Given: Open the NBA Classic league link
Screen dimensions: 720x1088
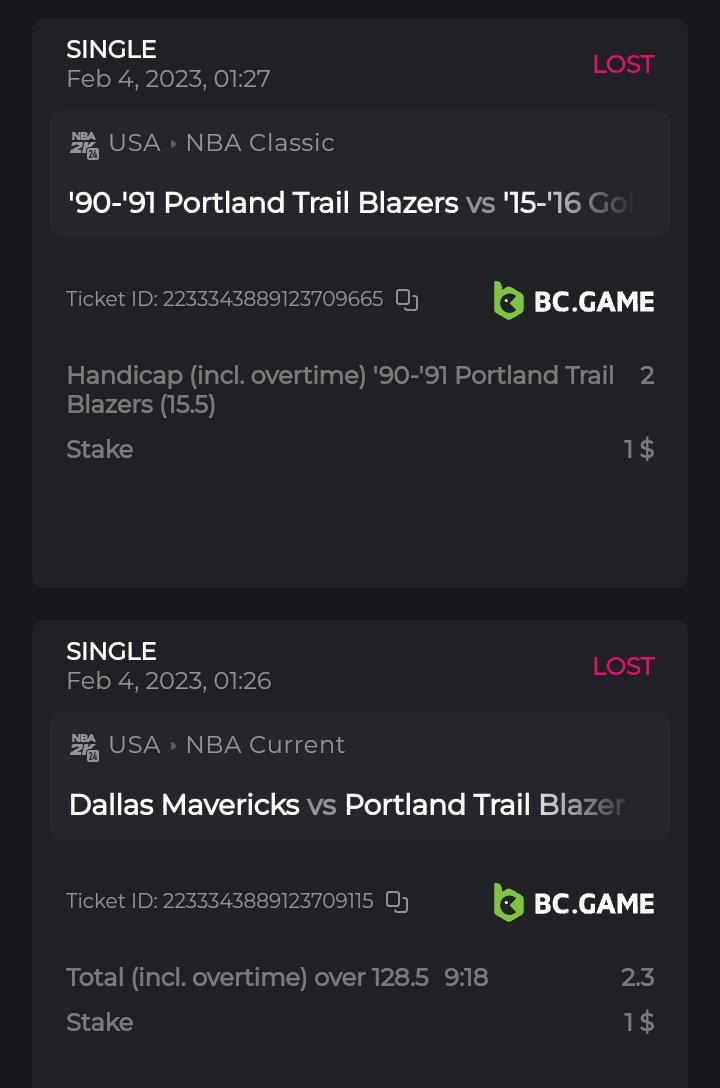Looking at the screenshot, I should (260, 143).
